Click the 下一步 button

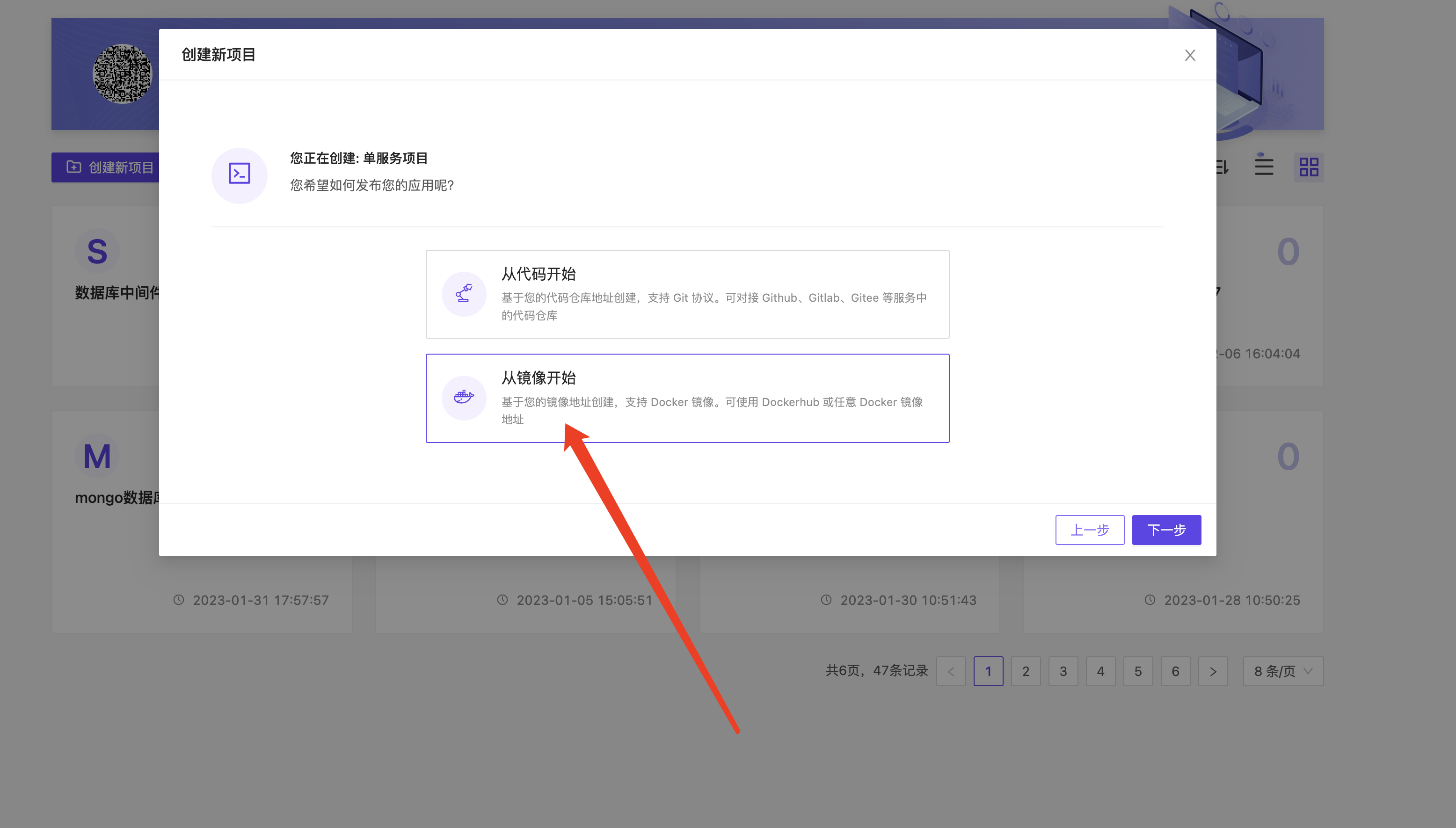click(x=1166, y=530)
